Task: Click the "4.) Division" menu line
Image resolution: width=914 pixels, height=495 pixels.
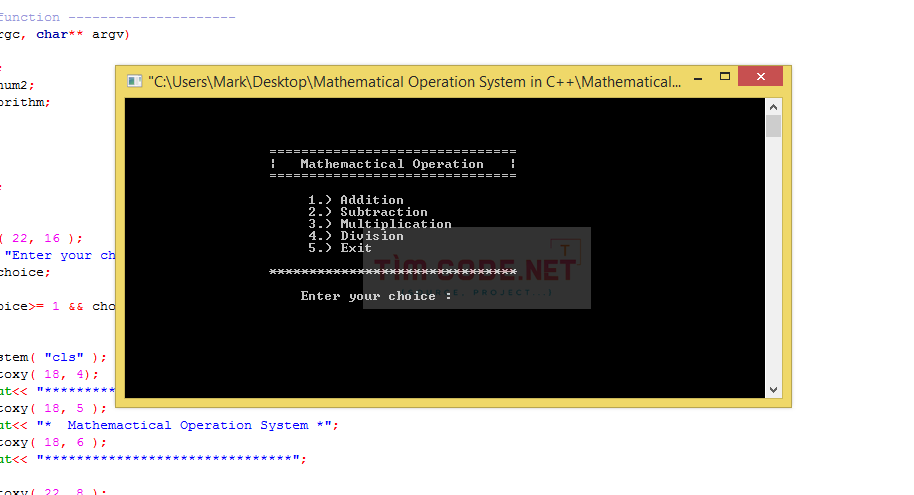Action: [x=356, y=236]
